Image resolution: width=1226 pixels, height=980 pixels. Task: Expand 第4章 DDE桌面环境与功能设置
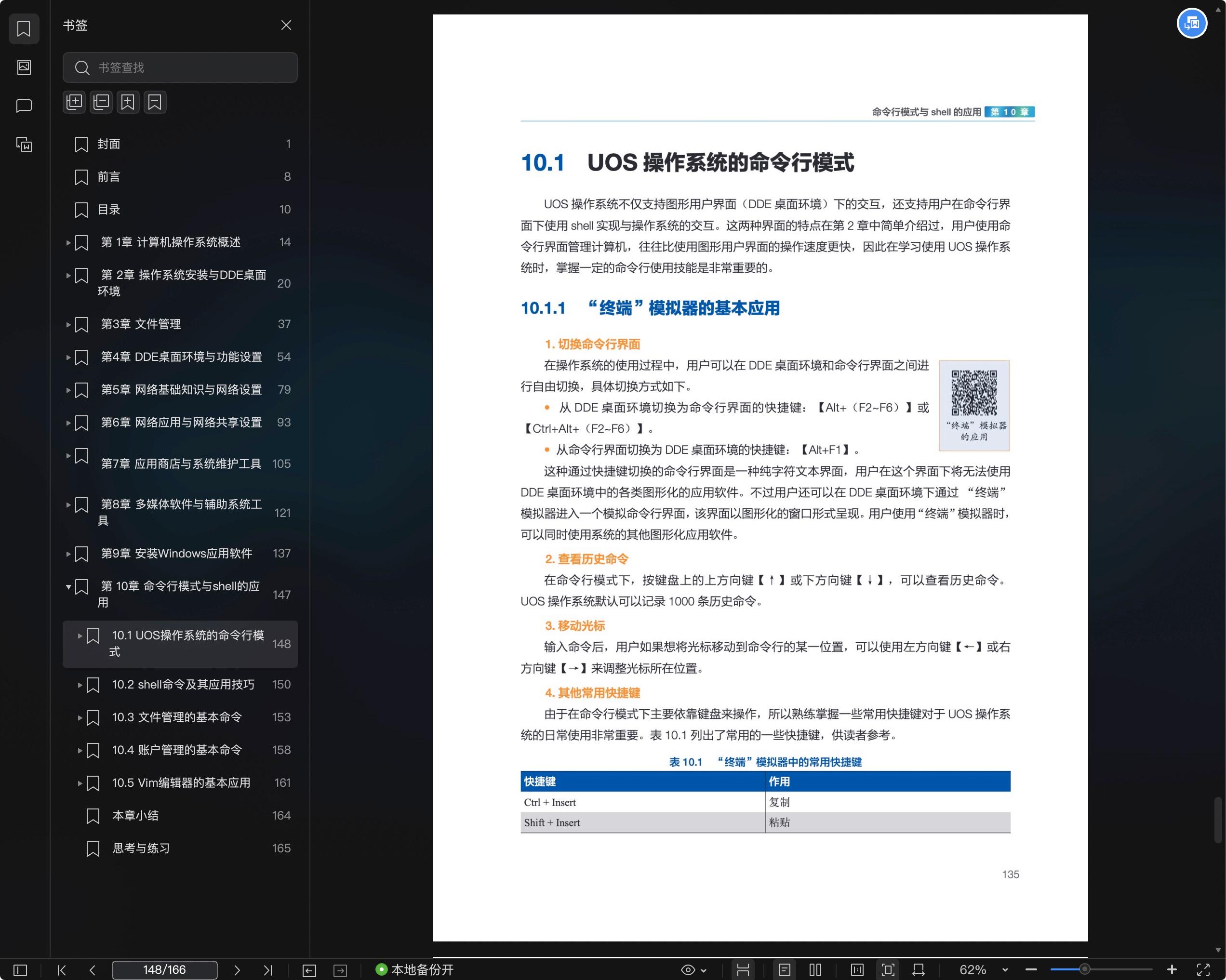[x=68, y=358]
